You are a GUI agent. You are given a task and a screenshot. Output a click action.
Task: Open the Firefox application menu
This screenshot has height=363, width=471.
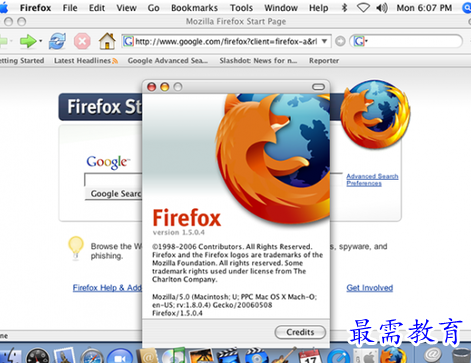(x=35, y=8)
